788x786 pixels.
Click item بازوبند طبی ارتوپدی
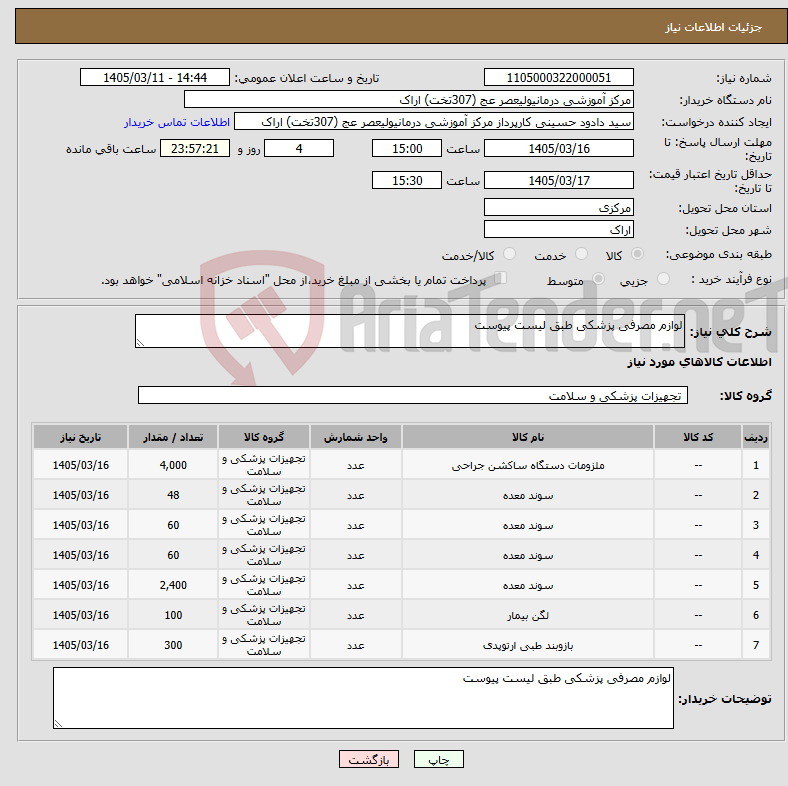click(528, 645)
